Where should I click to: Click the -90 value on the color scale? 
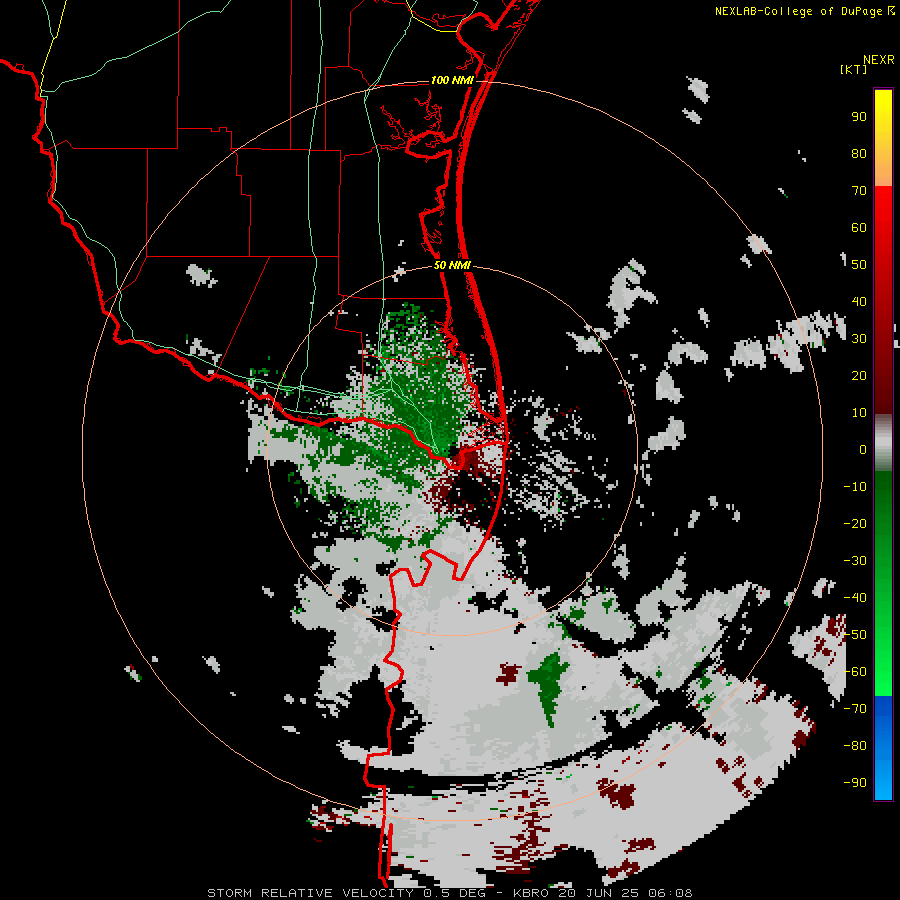pyautogui.click(x=855, y=782)
